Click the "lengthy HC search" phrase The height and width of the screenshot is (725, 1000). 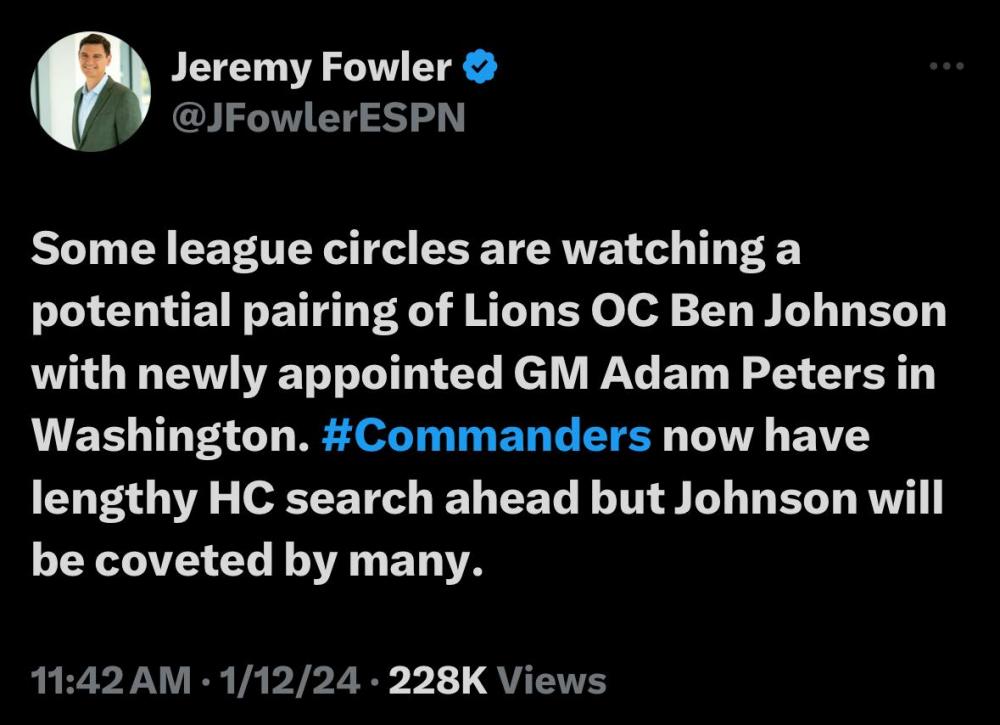coord(223,498)
